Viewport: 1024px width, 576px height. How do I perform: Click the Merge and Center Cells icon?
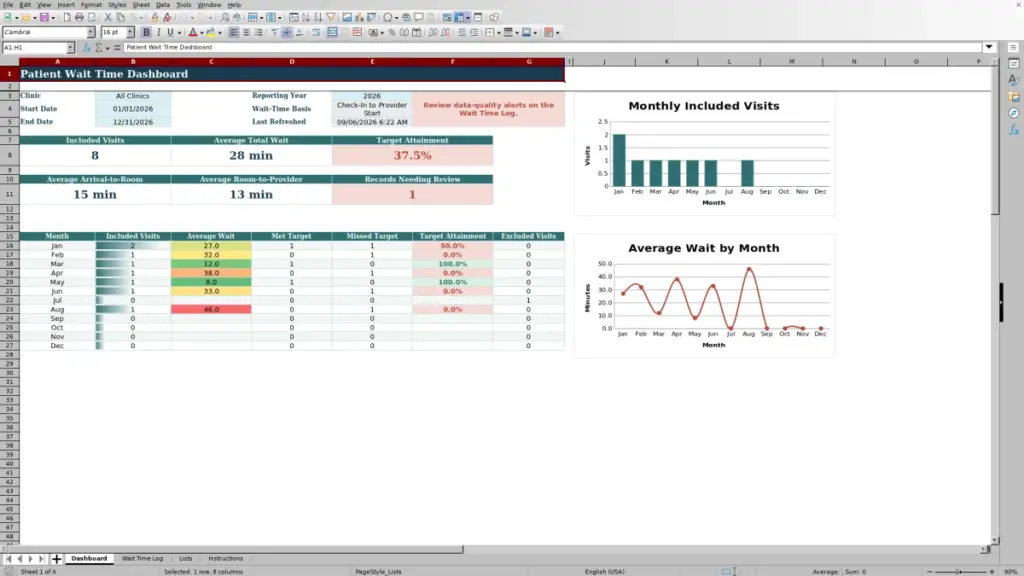click(332, 32)
